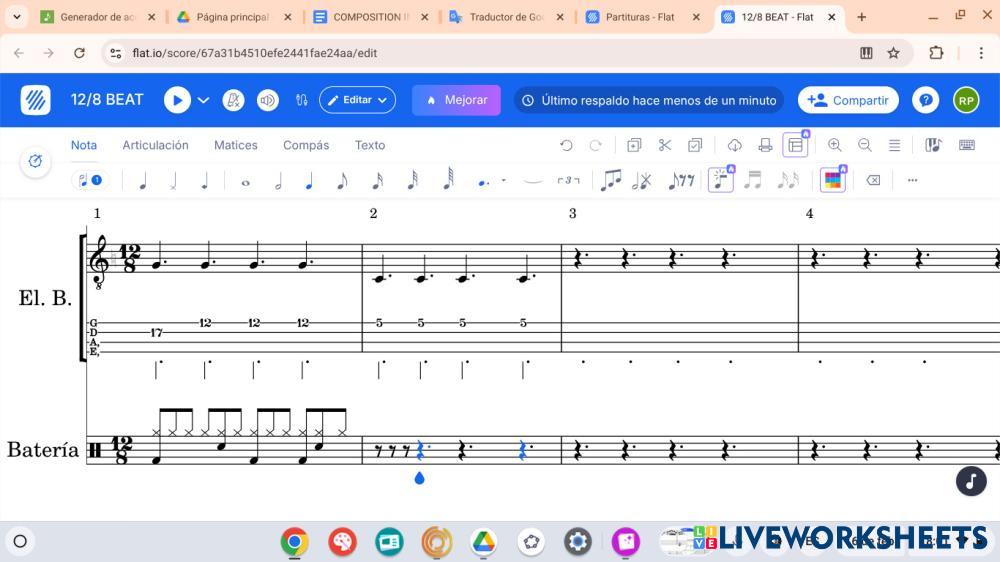The image size is (1000, 562).
Task: Open the Compás tab
Action: click(x=306, y=145)
